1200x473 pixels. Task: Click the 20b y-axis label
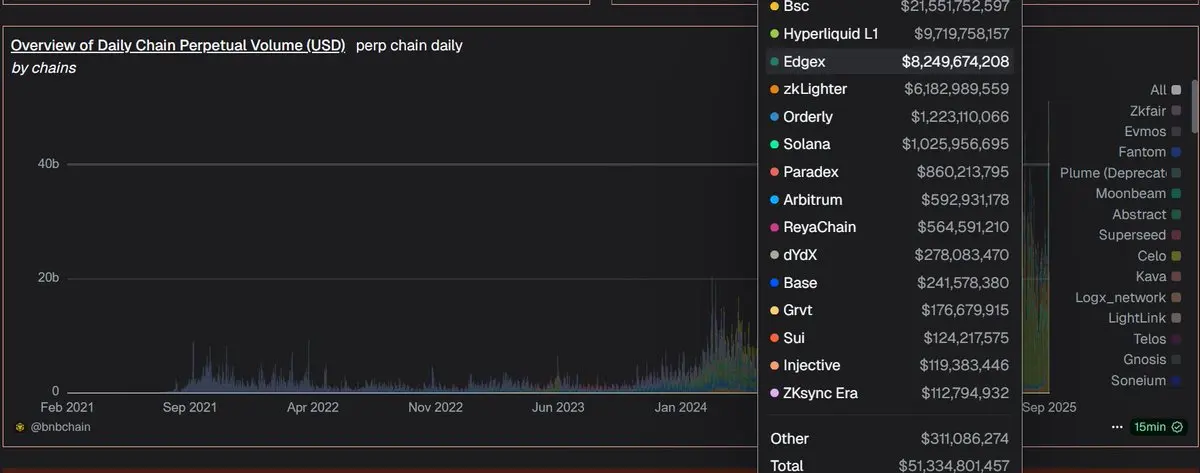[49, 277]
